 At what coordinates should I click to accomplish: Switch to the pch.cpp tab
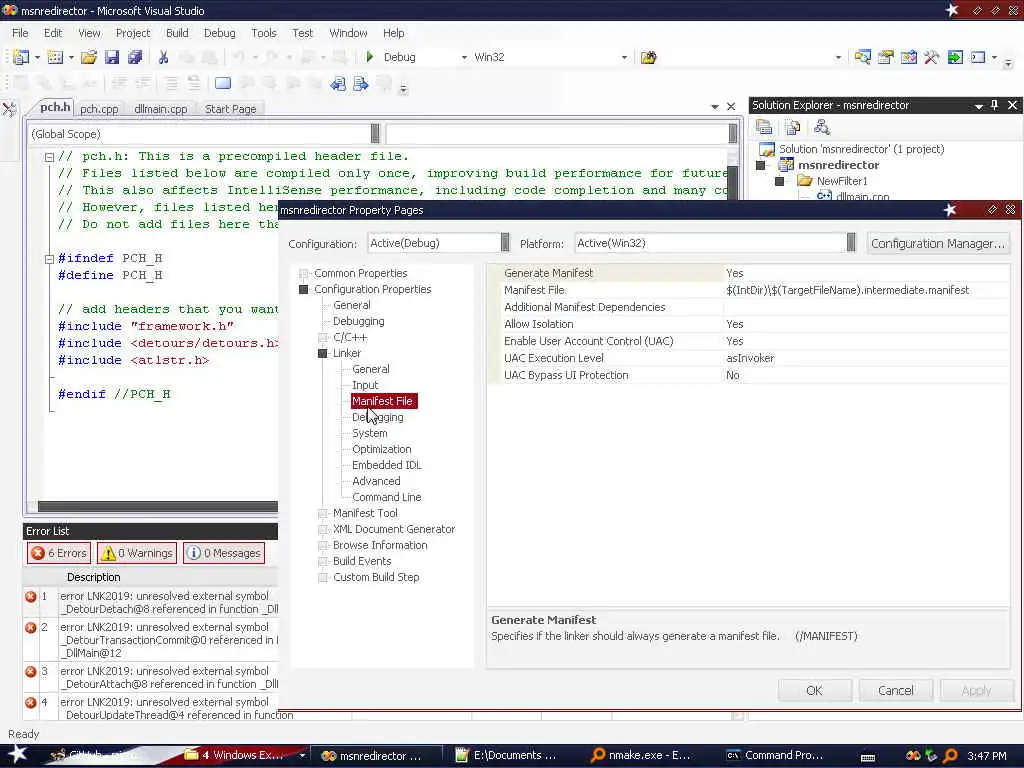(x=99, y=109)
